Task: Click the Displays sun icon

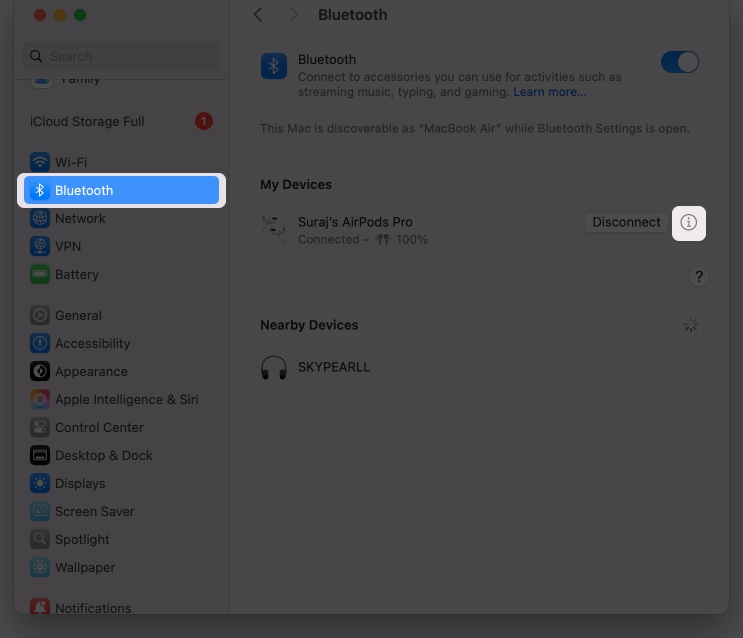Action: pyautogui.click(x=40, y=483)
